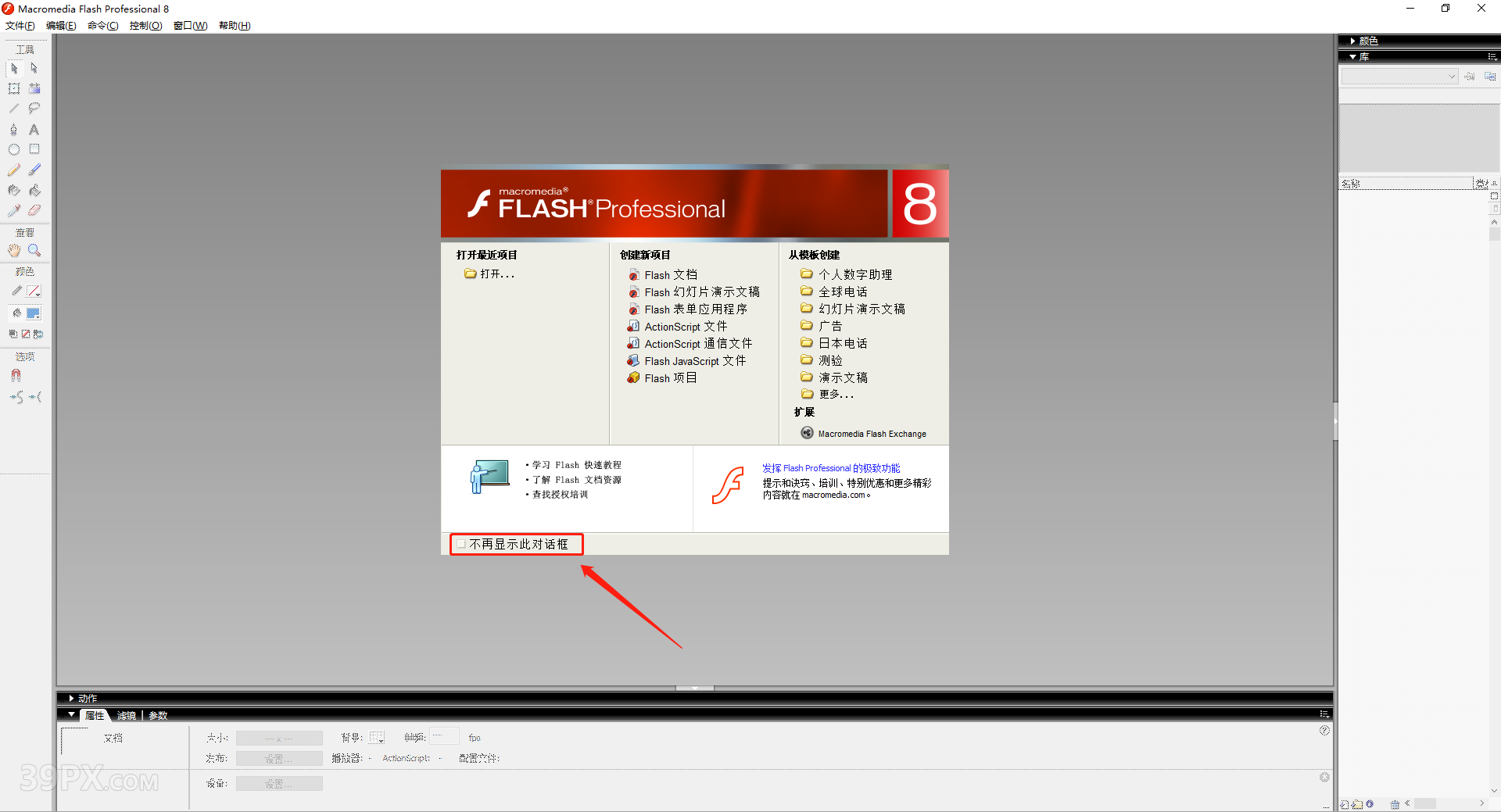Select the Rectangle tool
The height and width of the screenshot is (812, 1501).
coord(34,149)
